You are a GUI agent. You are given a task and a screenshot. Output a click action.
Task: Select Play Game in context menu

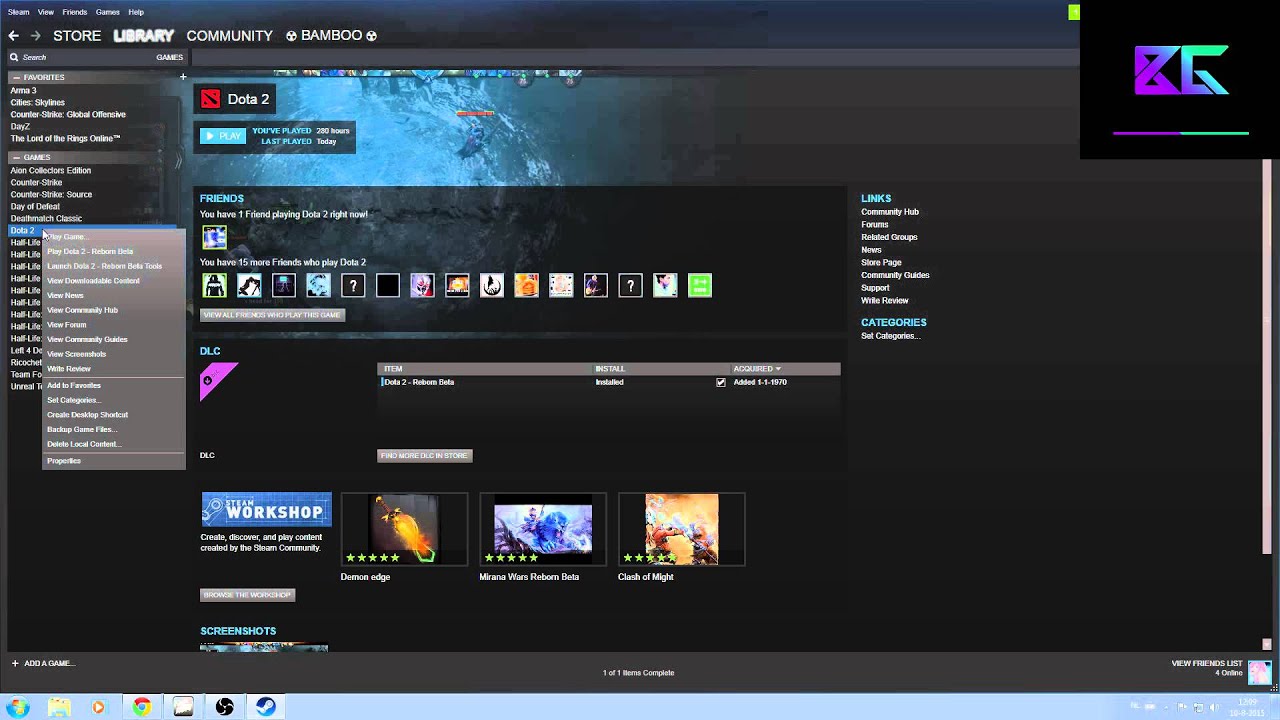pos(66,237)
